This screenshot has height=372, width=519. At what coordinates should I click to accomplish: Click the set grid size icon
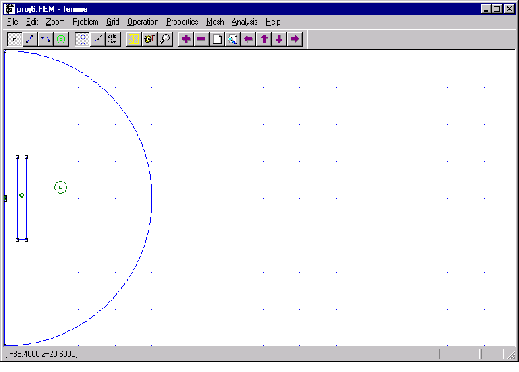[113, 39]
